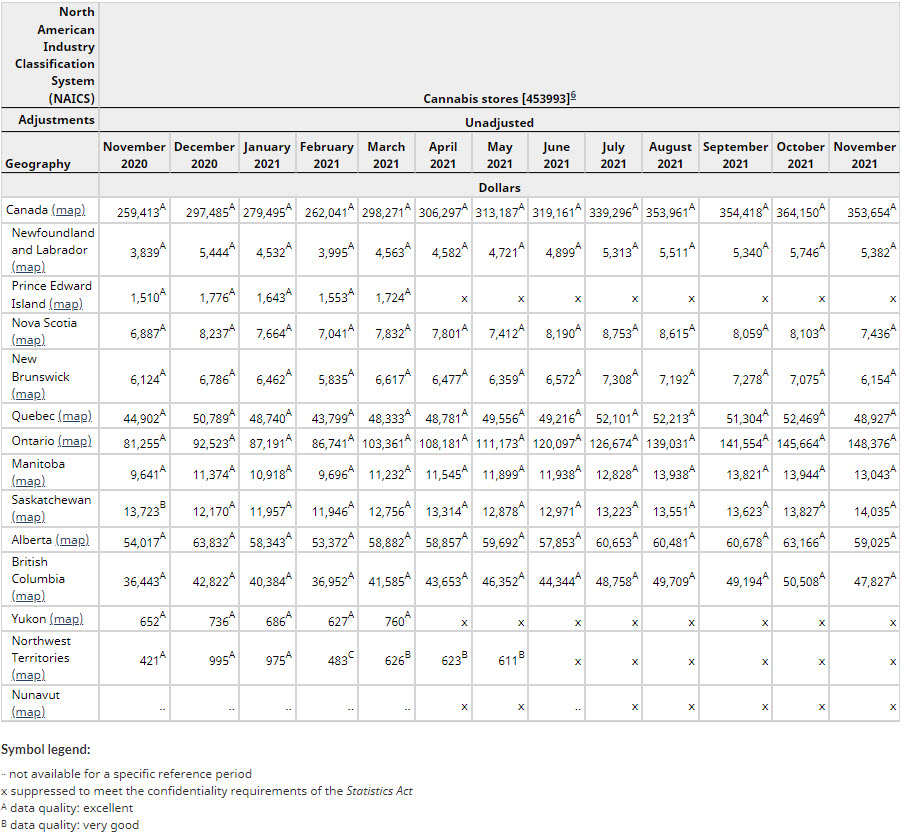The width and height of the screenshot is (906, 832).
Task: Click the map link beside Quebec
Action: pyautogui.click(x=75, y=416)
